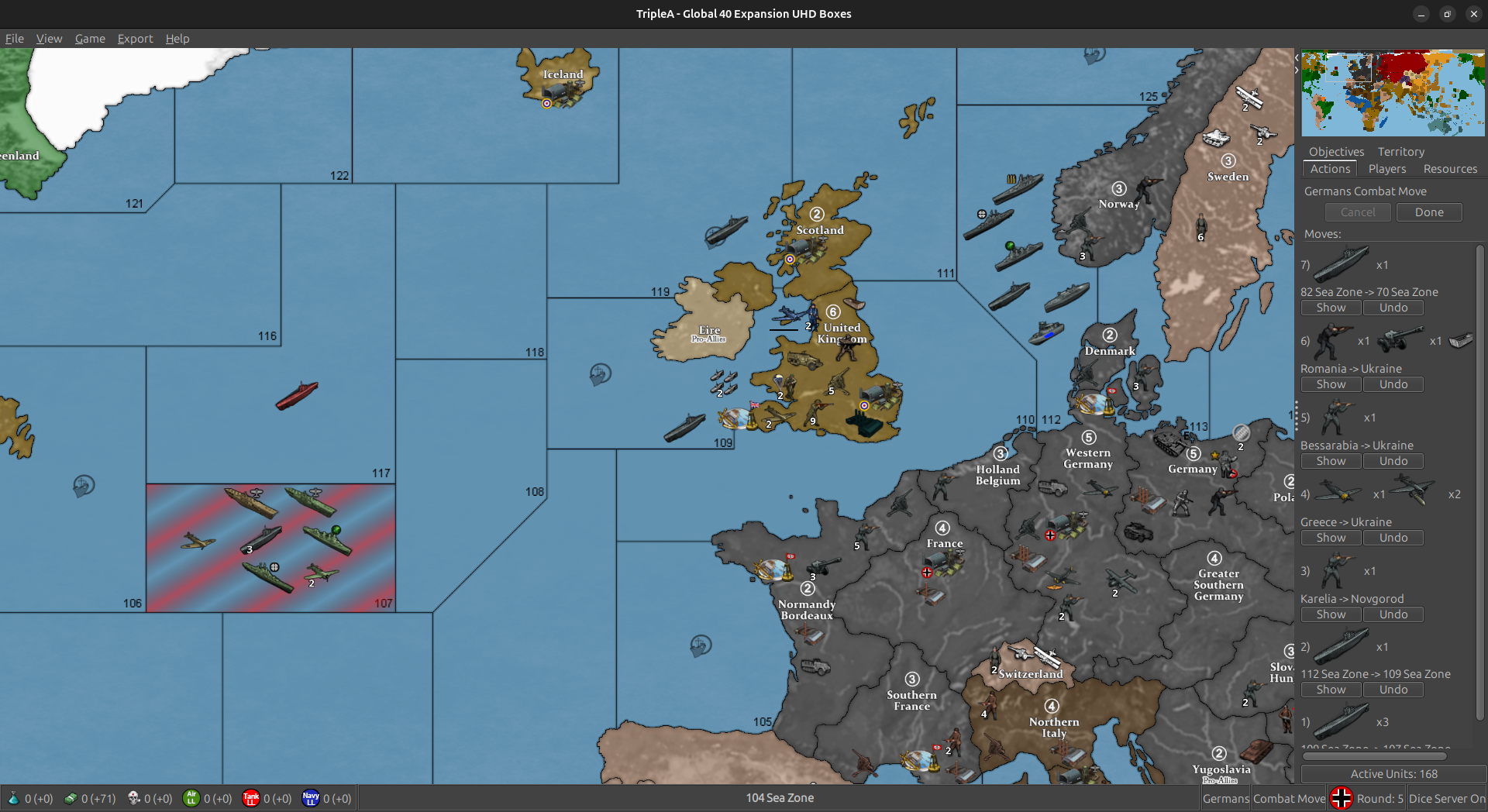Switch to the Resources tab
The height and width of the screenshot is (812, 1488).
(x=1450, y=169)
